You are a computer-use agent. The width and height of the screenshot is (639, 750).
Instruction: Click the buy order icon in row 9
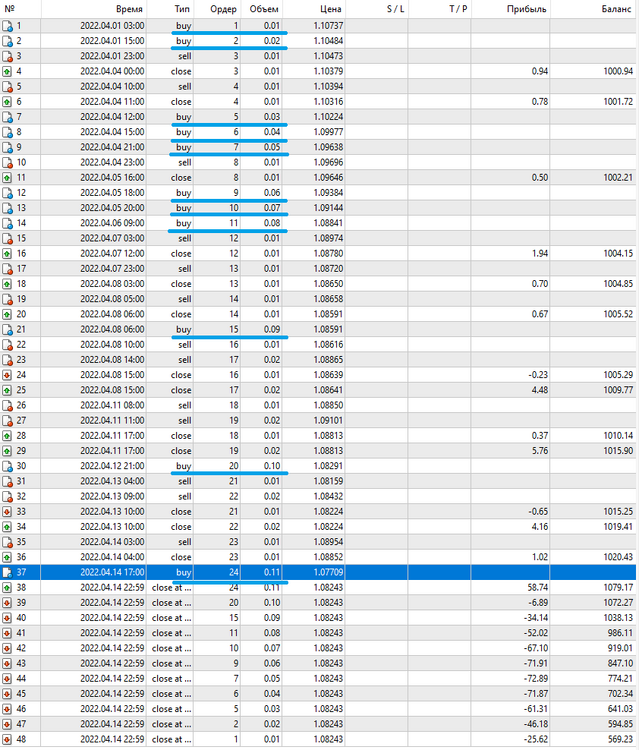(x=7, y=148)
